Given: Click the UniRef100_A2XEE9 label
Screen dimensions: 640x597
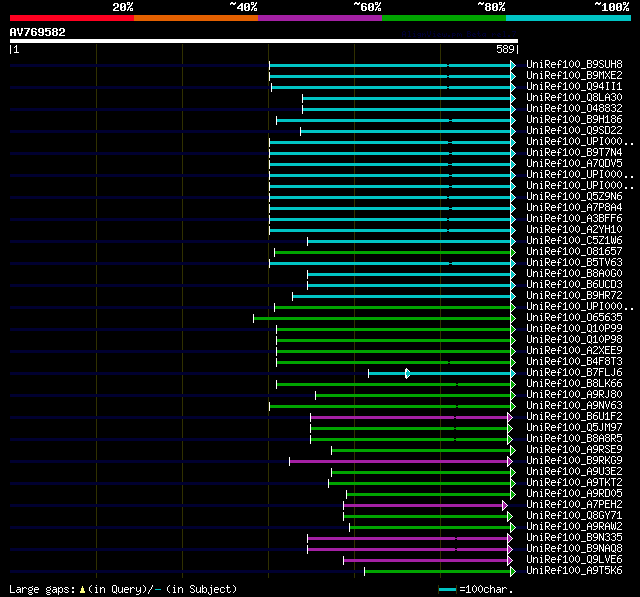Looking at the screenshot, I should coord(574,351).
